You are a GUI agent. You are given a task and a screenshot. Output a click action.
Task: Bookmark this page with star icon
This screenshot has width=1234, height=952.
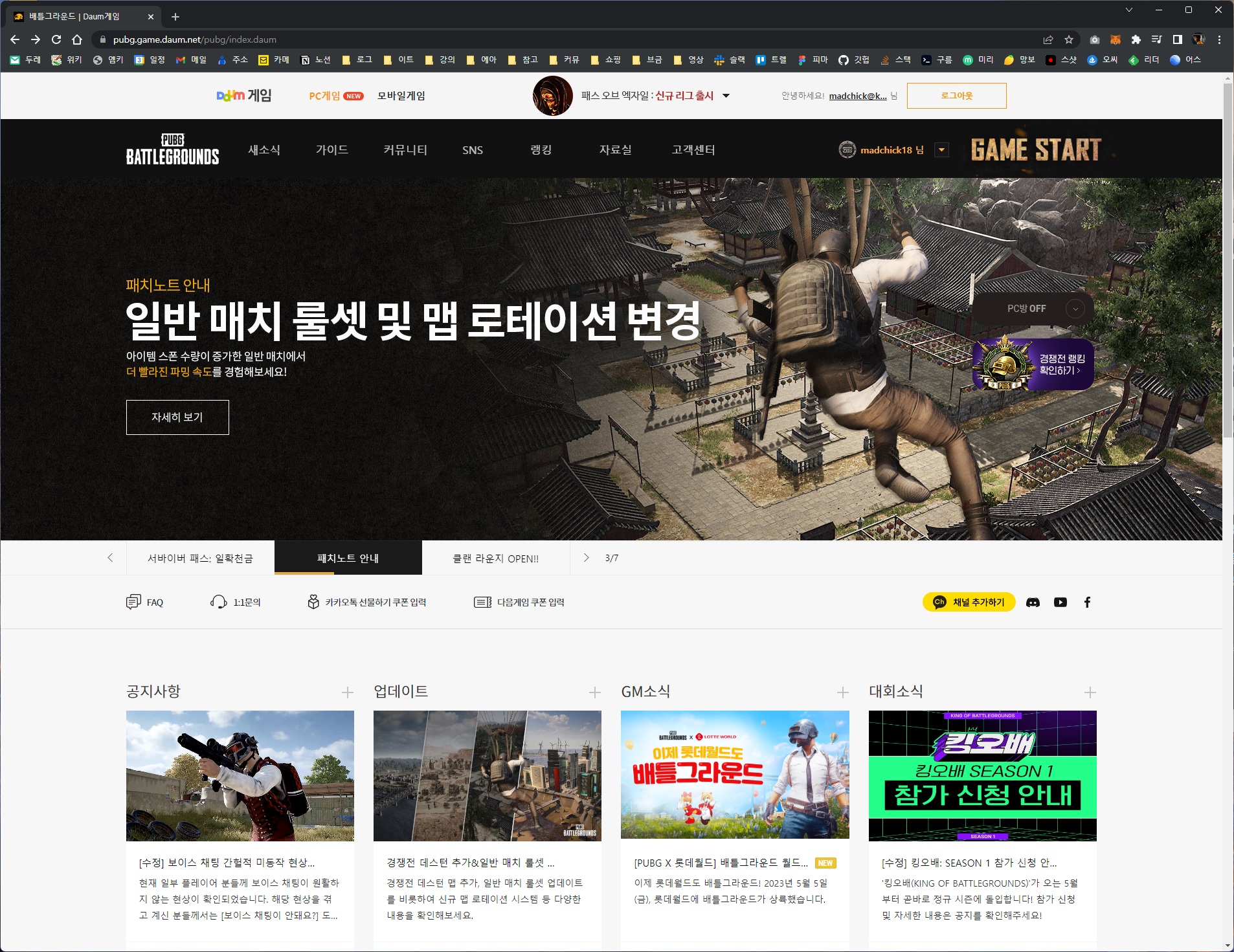tap(1069, 39)
